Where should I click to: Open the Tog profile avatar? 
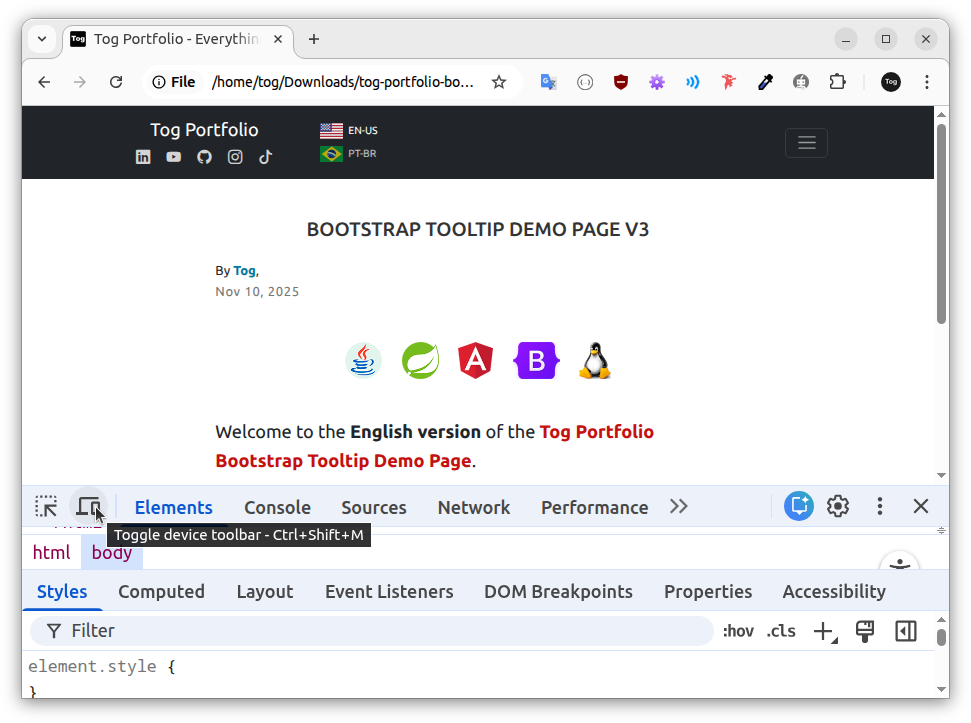[x=890, y=82]
